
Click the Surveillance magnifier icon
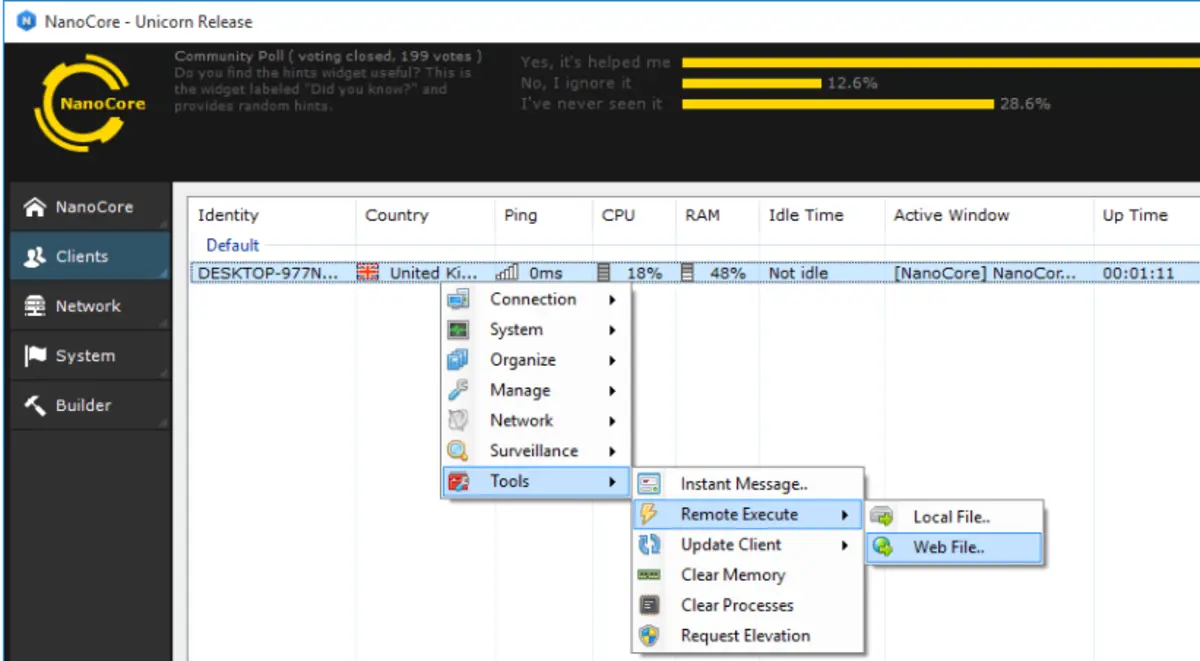[x=458, y=451]
